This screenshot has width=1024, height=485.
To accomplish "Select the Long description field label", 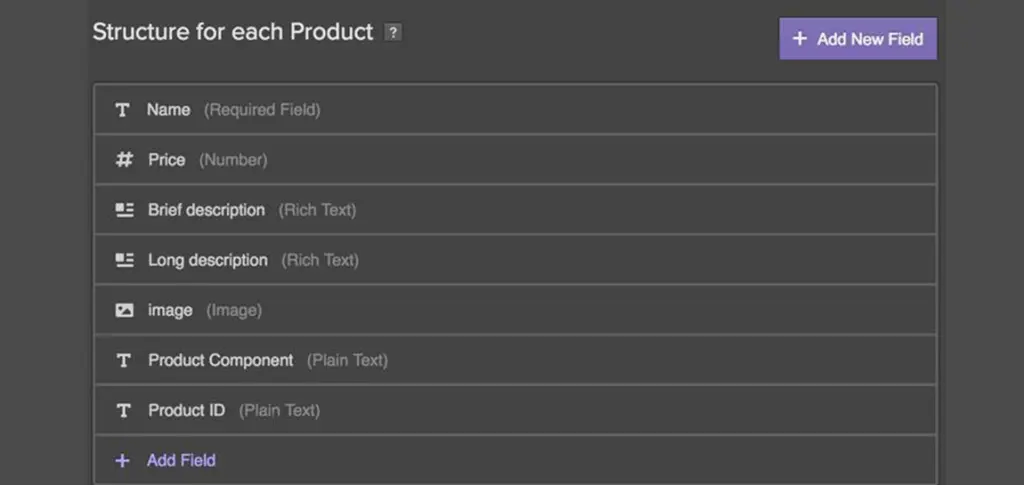I will [208, 260].
